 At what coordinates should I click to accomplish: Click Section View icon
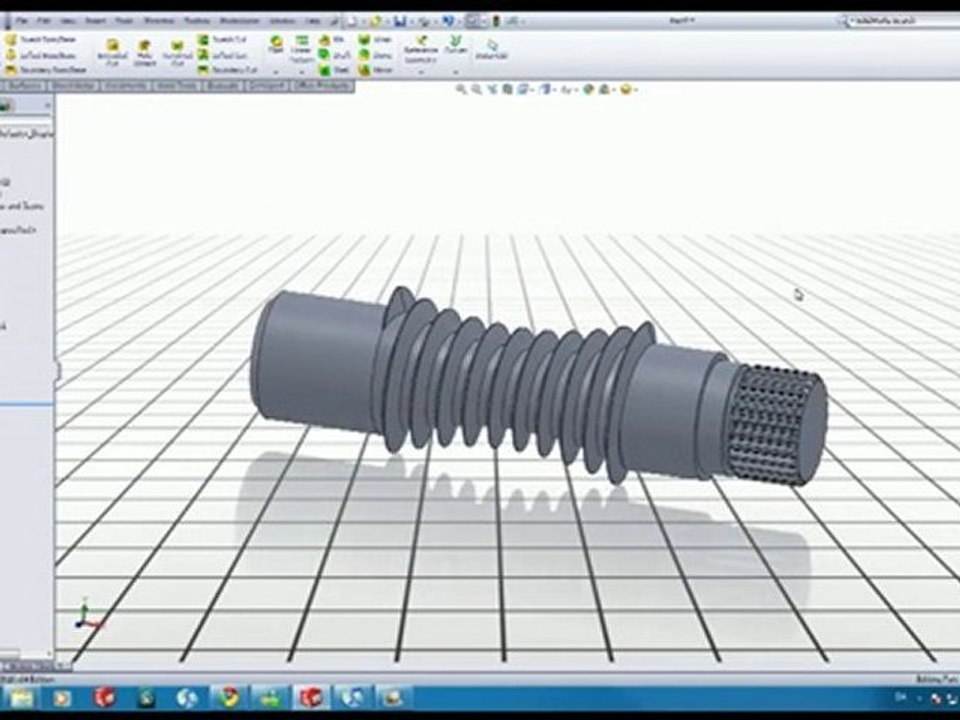508,89
